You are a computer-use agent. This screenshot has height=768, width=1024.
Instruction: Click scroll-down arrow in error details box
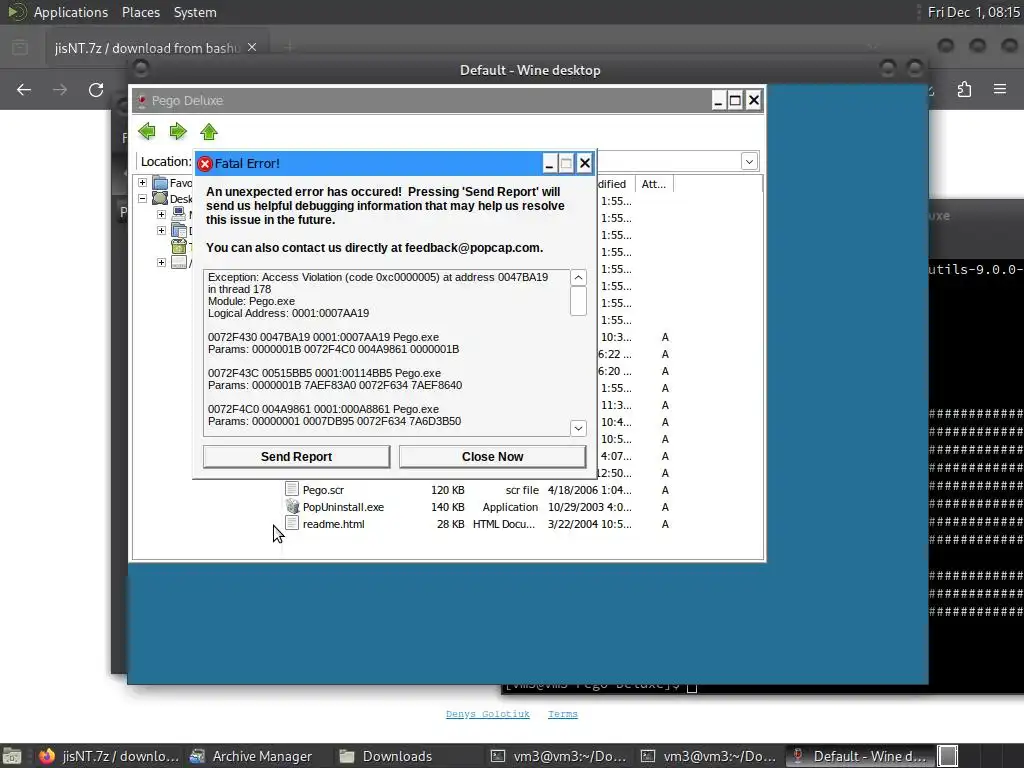578,428
